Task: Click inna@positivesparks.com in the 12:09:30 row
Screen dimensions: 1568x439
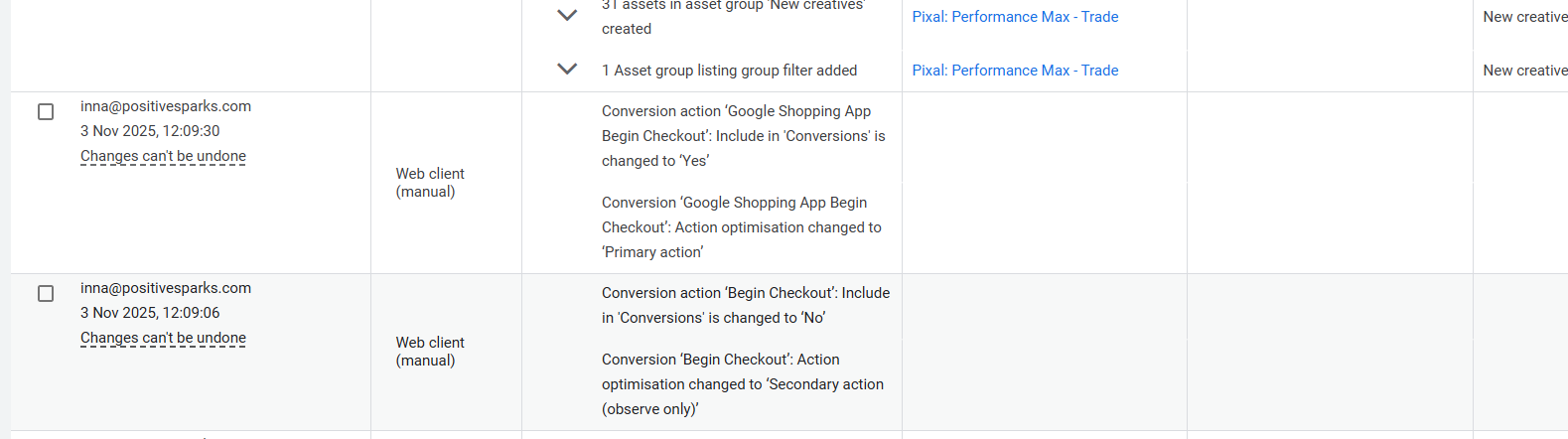Action: [166, 106]
